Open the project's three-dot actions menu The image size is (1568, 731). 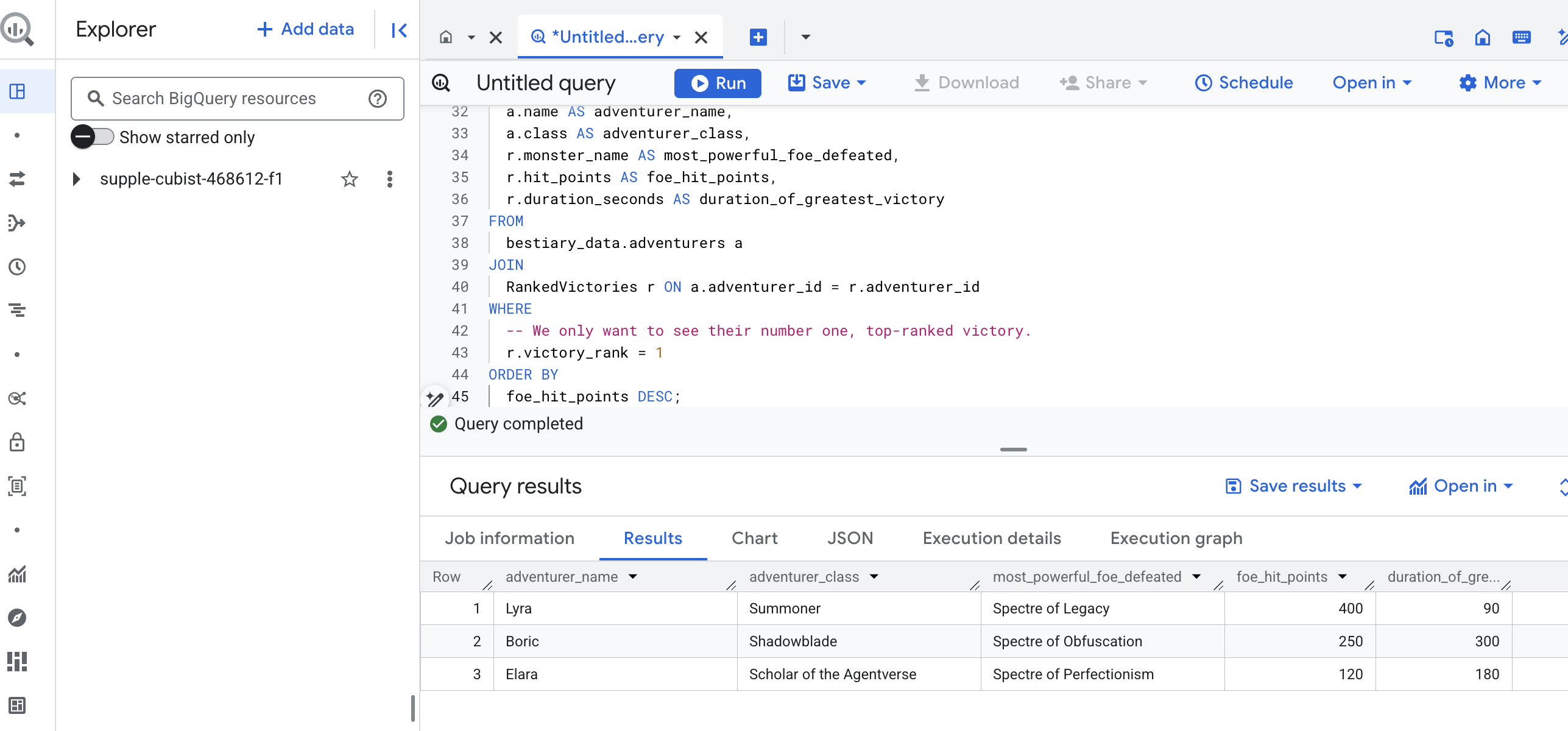(x=390, y=179)
